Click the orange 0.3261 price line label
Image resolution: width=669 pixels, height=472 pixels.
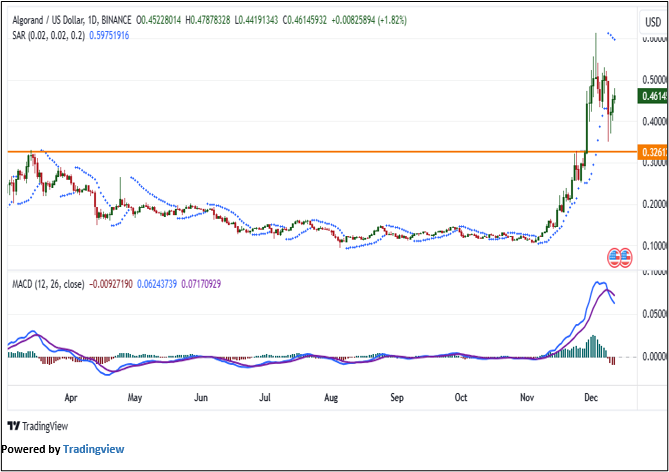[653, 152]
